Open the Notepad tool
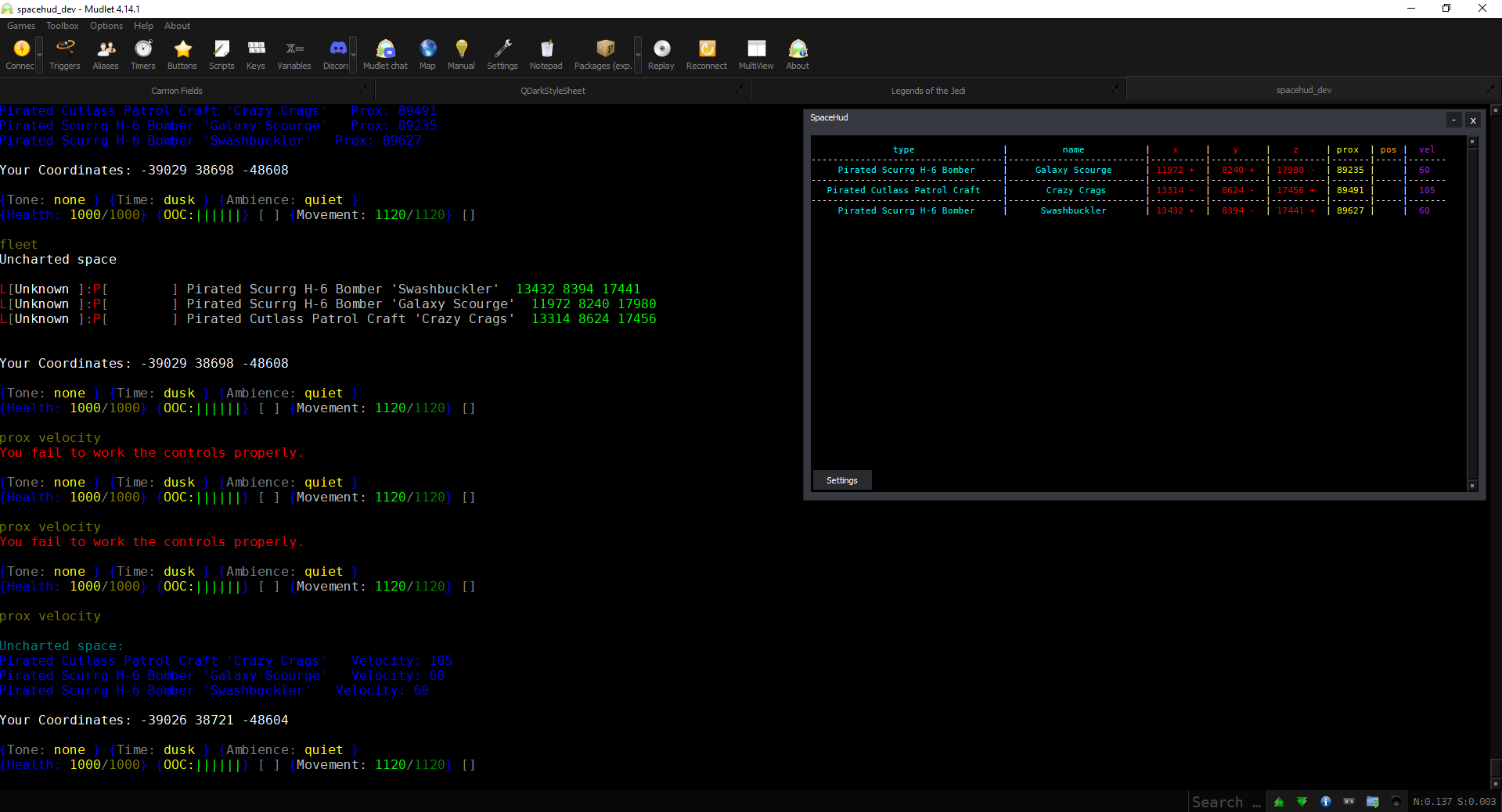 (546, 53)
